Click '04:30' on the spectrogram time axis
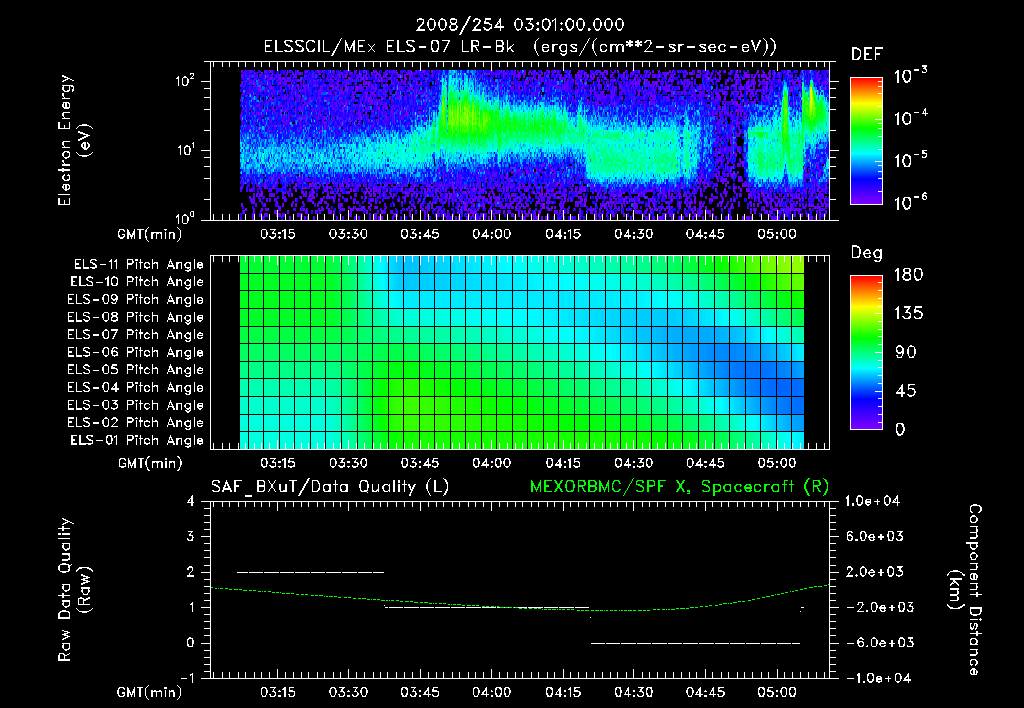 633,234
